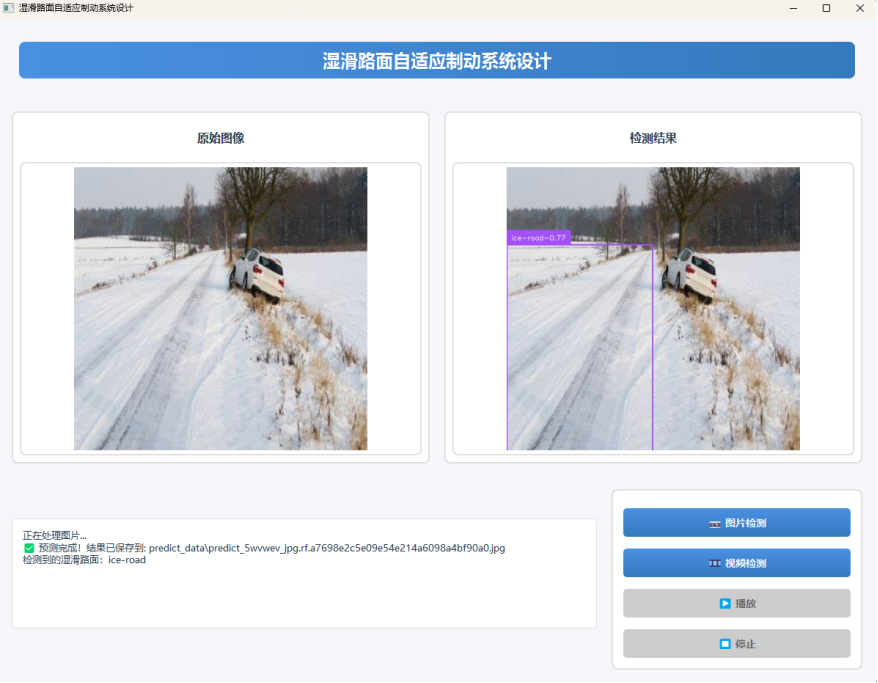Click the ice-road-0.77 detection label
This screenshot has width=878, height=683.
[x=539, y=238]
